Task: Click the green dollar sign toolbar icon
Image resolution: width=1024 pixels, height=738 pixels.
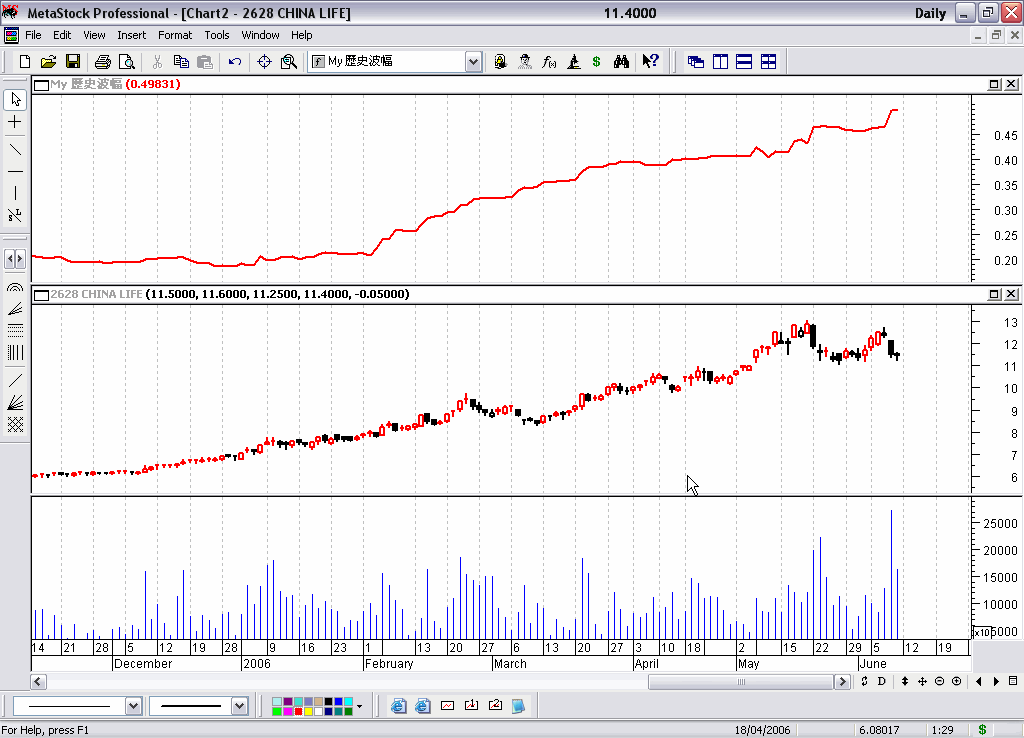Action: tap(596, 61)
